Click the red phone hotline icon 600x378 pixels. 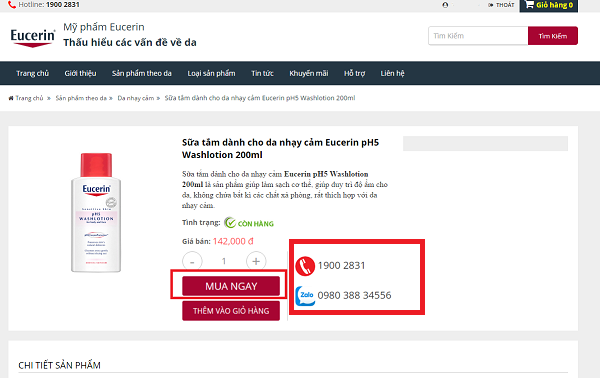click(305, 266)
